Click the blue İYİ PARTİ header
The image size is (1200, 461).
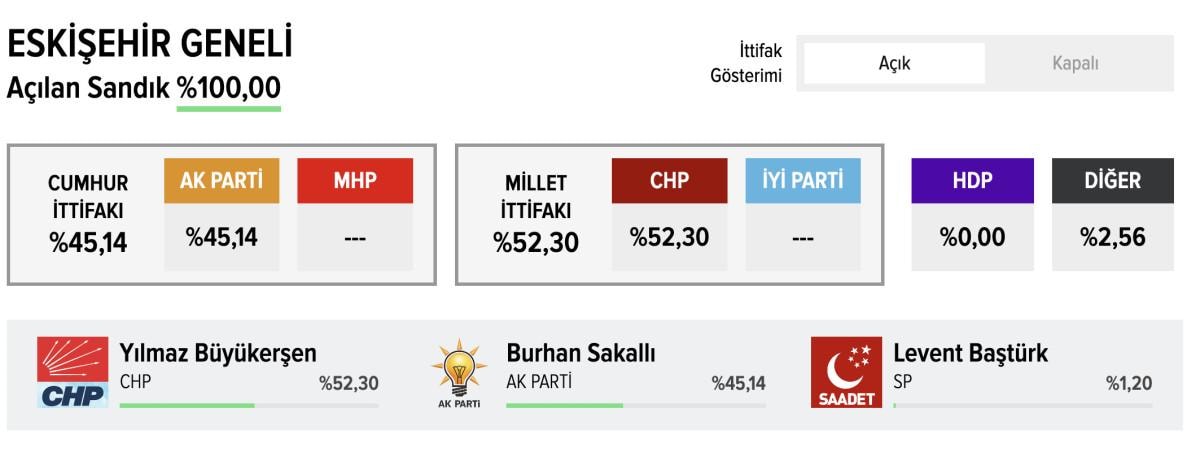pos(803,181)
